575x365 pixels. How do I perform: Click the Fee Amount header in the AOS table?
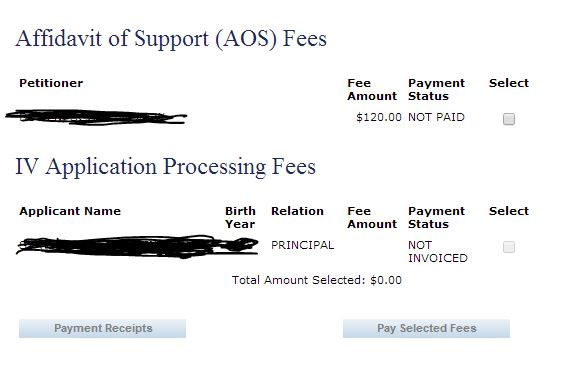pyautogui.click(x=372, y=90)
